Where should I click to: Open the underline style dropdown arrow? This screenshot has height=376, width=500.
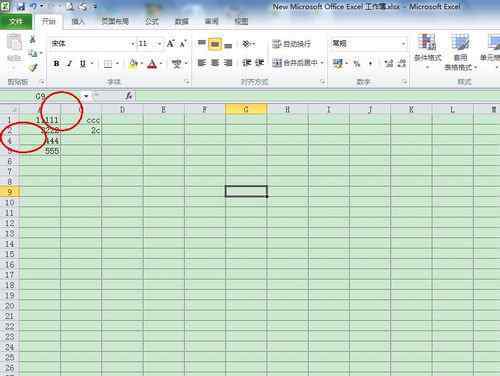92,63
